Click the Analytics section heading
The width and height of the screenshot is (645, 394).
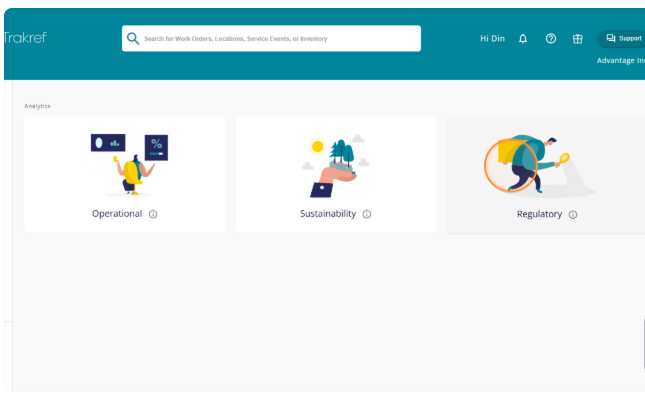point(37,106)
